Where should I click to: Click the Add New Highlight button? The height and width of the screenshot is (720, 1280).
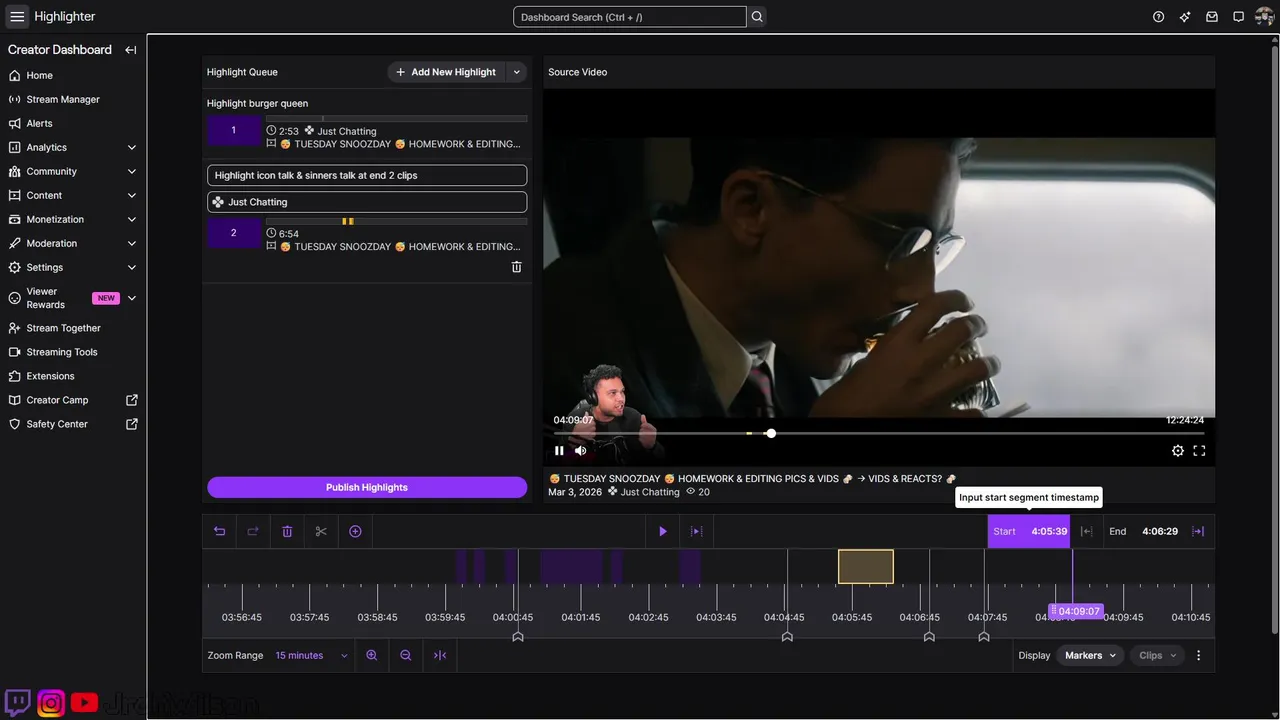pos(446,72)
